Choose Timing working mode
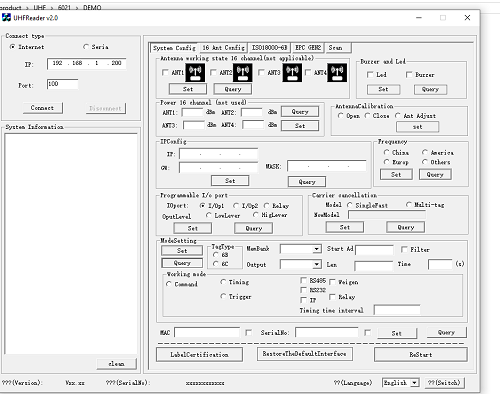The image size is (500, 394). pos(223,282)
